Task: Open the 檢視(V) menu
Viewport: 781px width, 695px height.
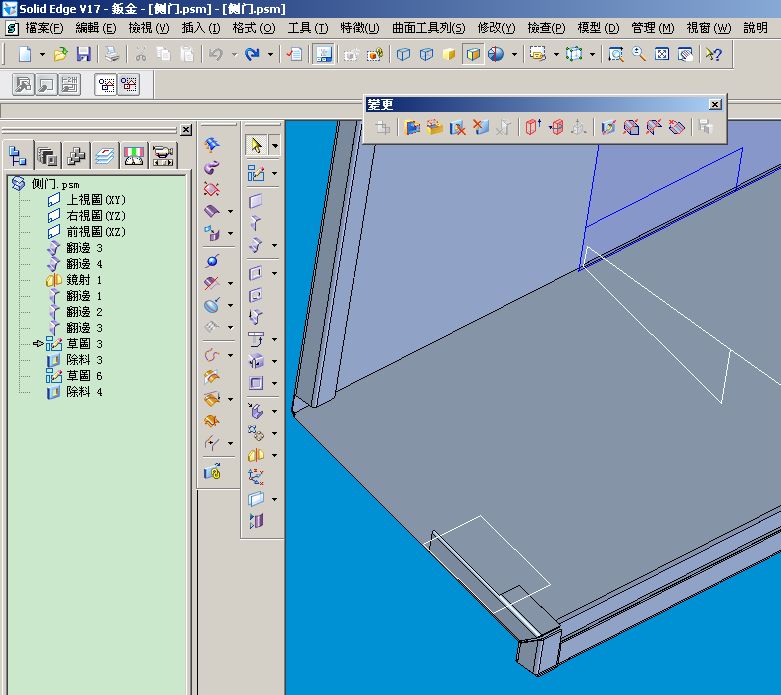Action: pyautogui.click(x=148, y=28)
